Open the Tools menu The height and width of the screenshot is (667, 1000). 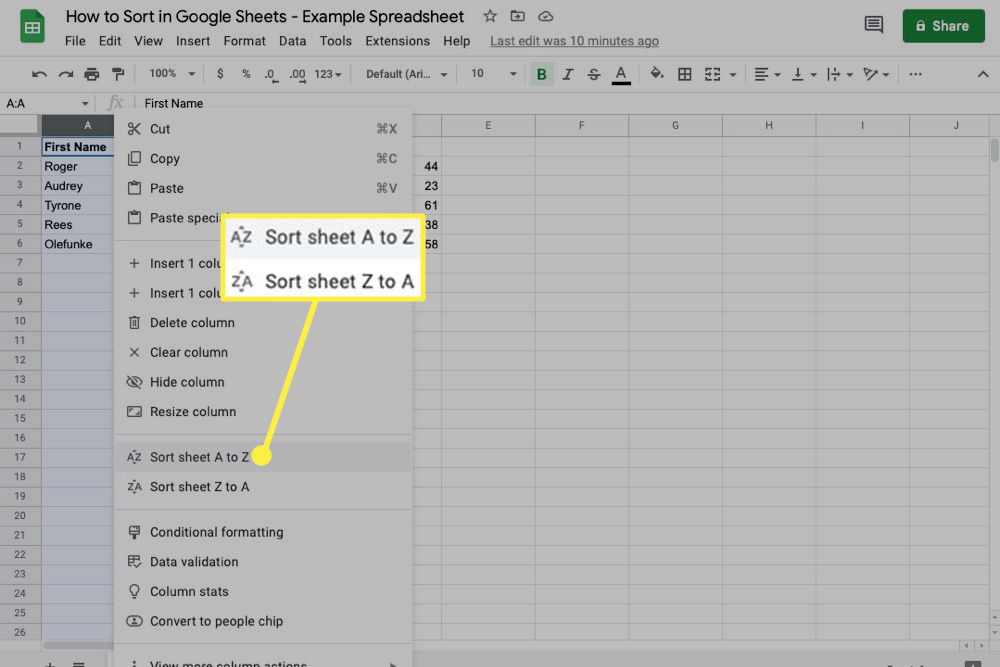[x=335, y=41]
